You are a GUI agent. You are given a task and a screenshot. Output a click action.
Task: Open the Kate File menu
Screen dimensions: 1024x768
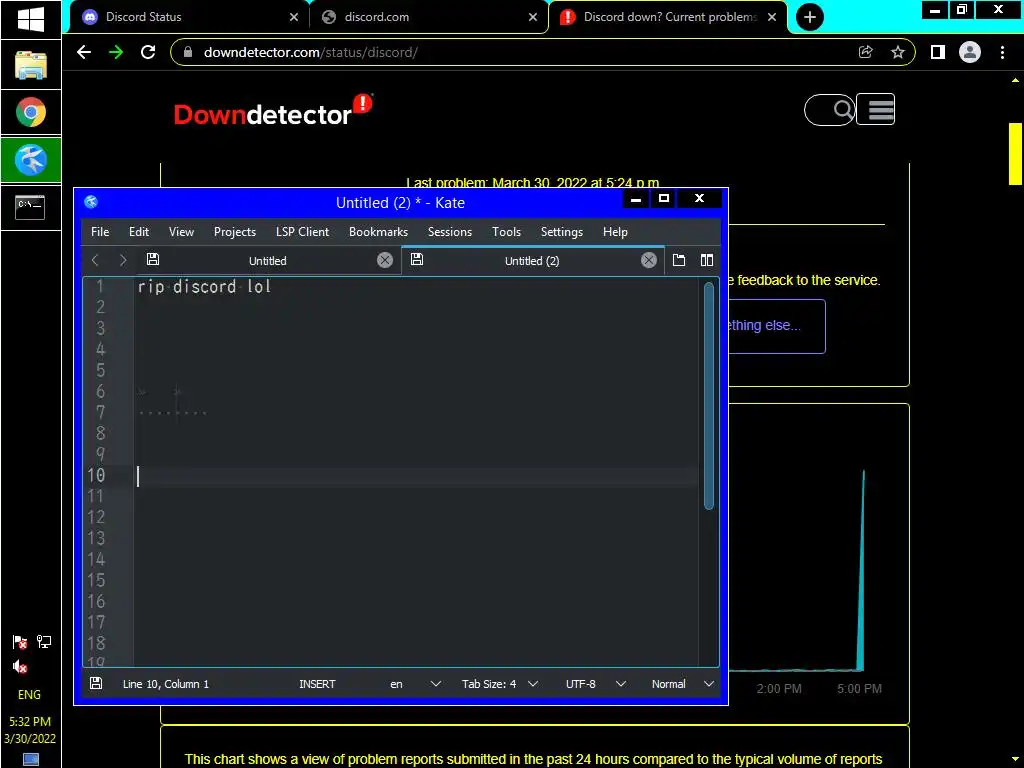pyautogui.click(x=100, y=232)
